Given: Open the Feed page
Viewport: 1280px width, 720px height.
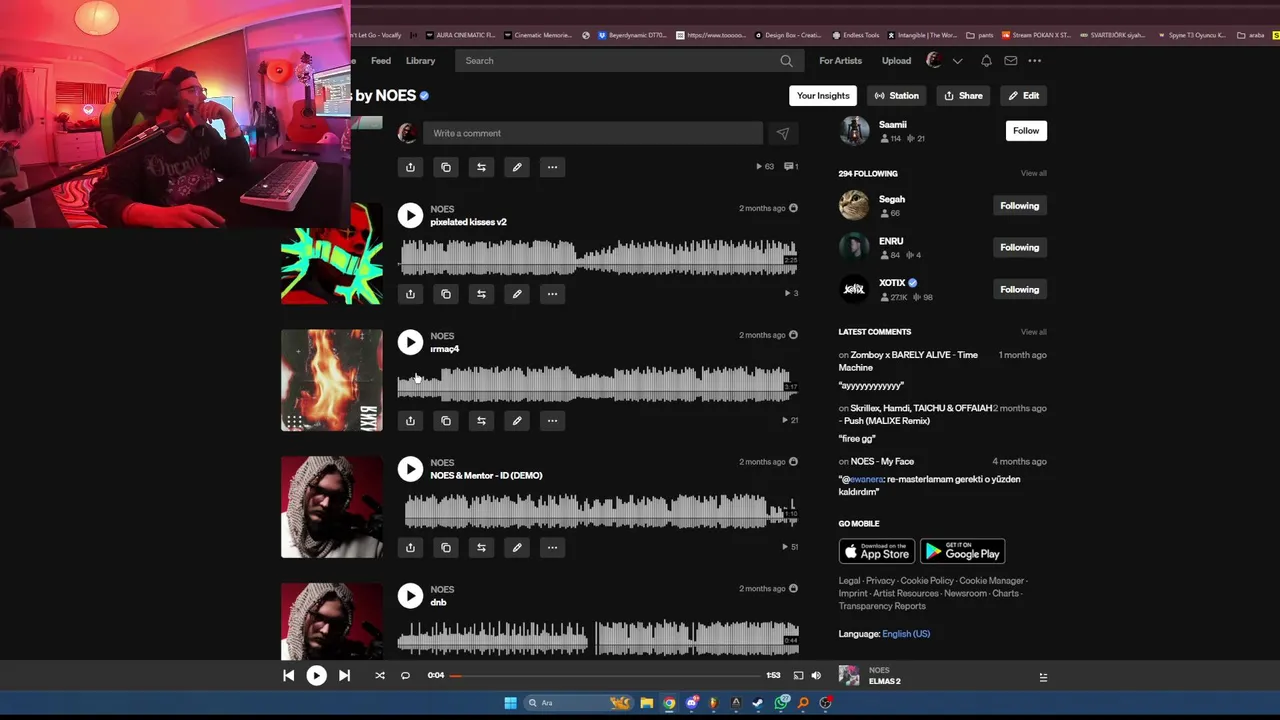Looking at the screenshot, I should click(381, 61).
